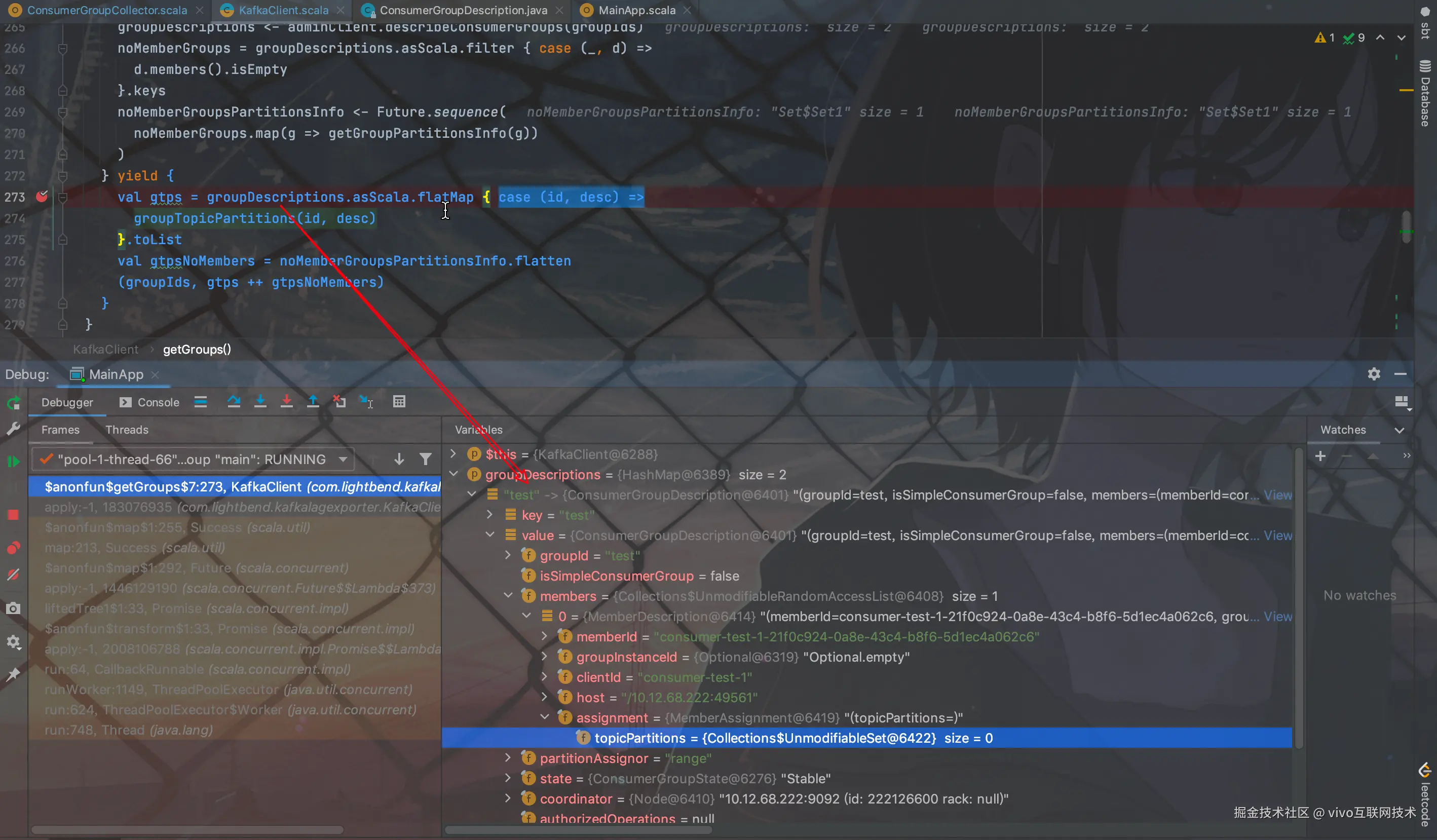Toggle breakpoint on line 273

[42, 197]
